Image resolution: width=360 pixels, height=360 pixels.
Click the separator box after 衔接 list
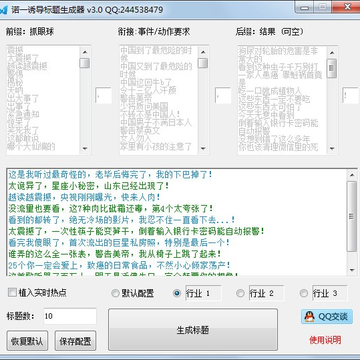tap(223, 95)
